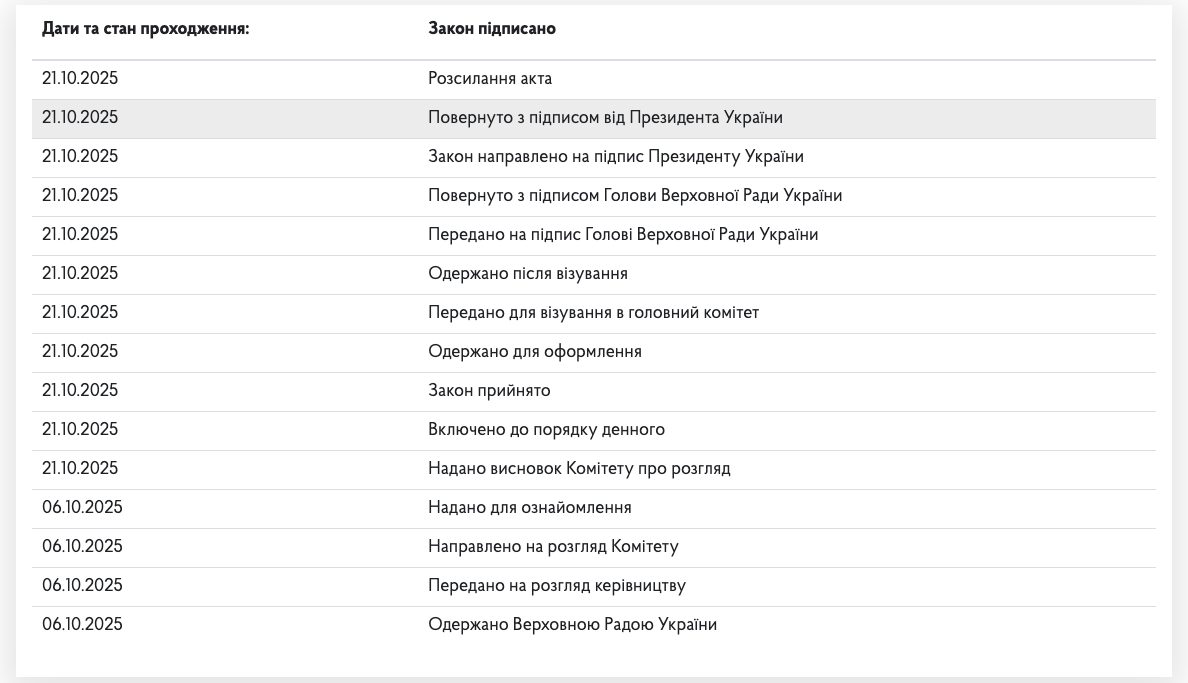Select 'Направлено на розгляд Комітету' row
Image resolution: width=1188 pixels, height=683 pixels.
[553, 547]
